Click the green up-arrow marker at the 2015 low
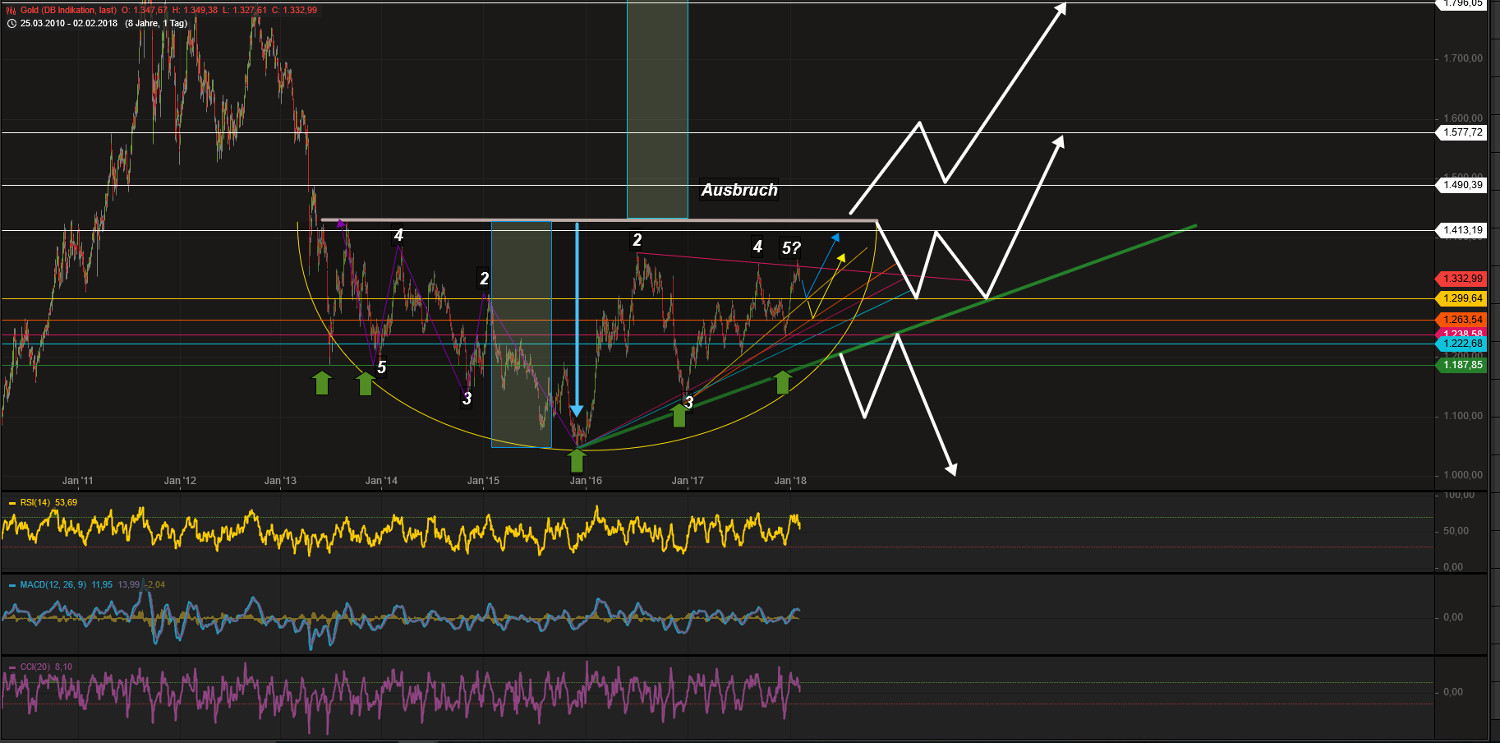Image resolution: width=1500 pixels, height=743 pixels. (576, 459)
